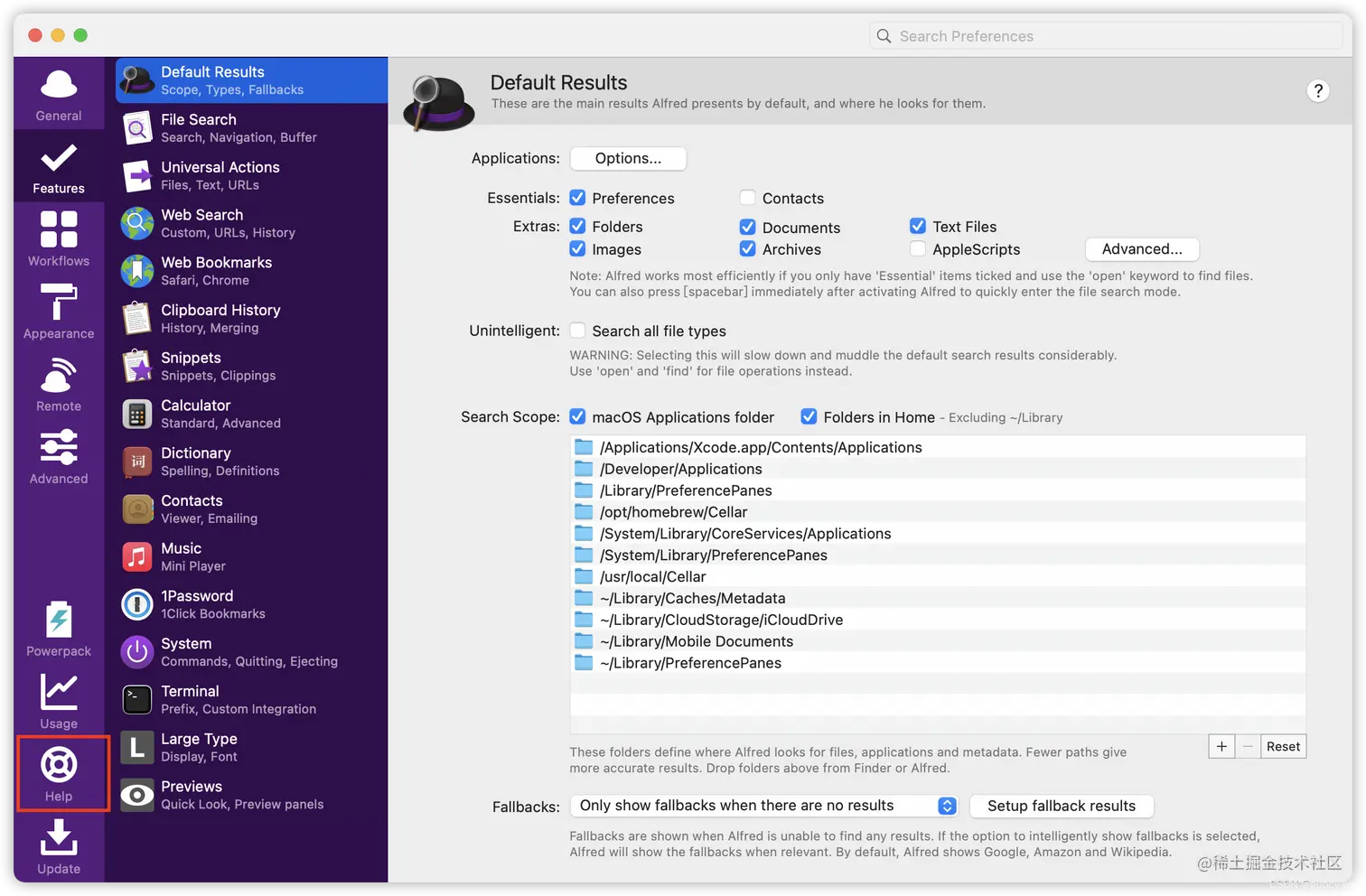Screen dimensions: 1366x896
Task: Focus the Search Preferences field
Action: 1107,36
